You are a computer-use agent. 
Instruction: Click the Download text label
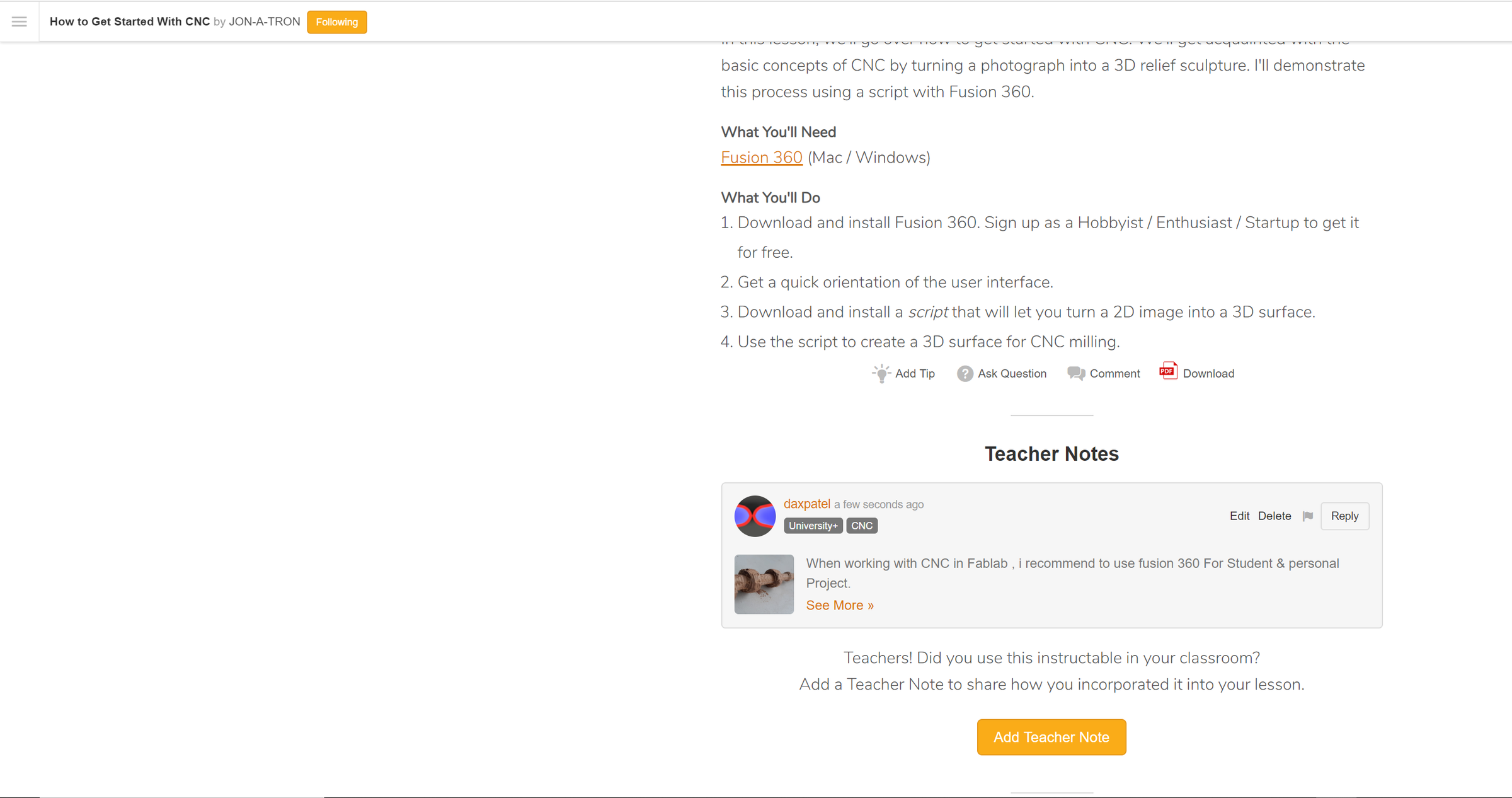1208,374
